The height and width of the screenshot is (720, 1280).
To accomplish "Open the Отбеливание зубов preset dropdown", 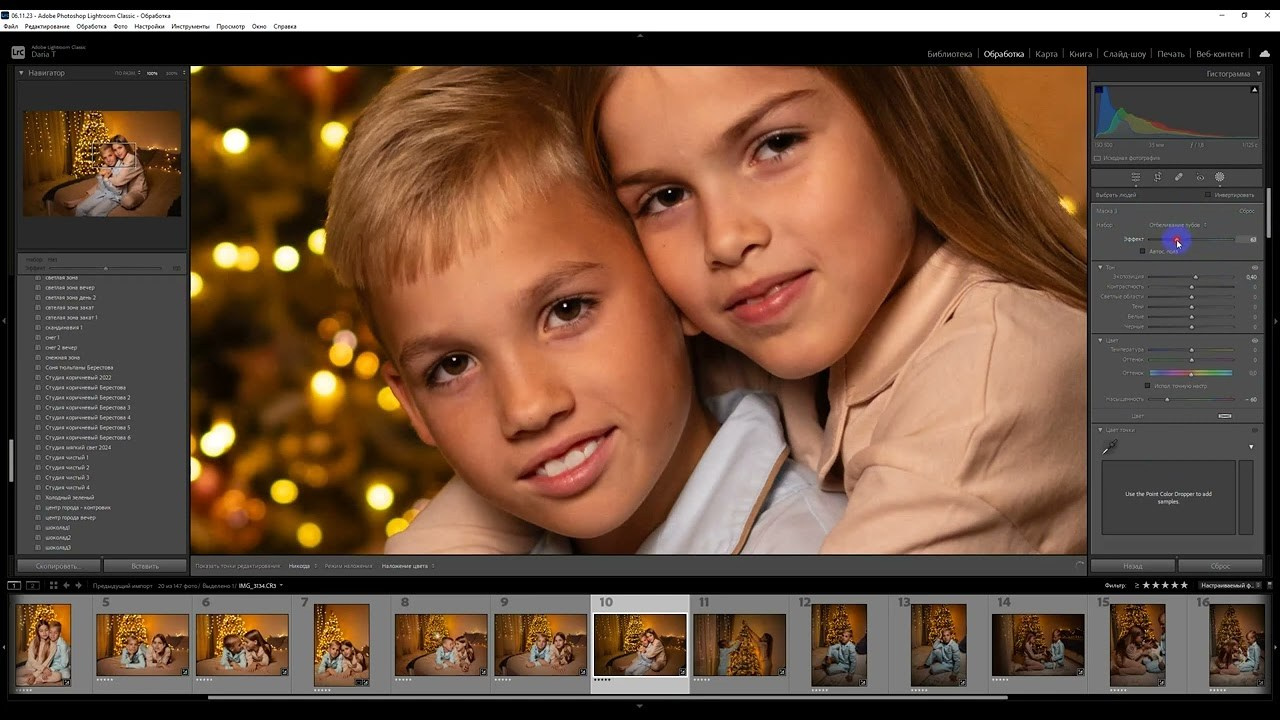I will tap(1178, 225).
